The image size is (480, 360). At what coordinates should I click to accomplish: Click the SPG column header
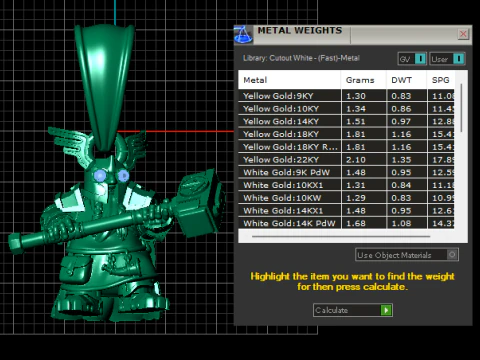441,80
